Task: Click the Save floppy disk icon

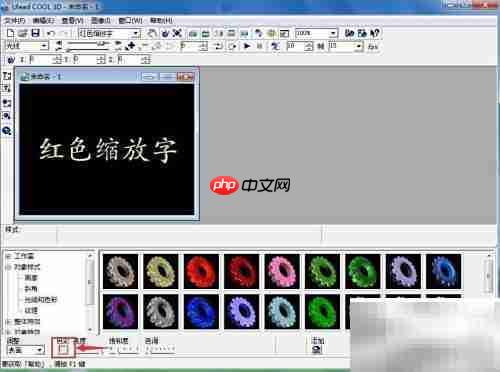Action: [x=35, y=33]
